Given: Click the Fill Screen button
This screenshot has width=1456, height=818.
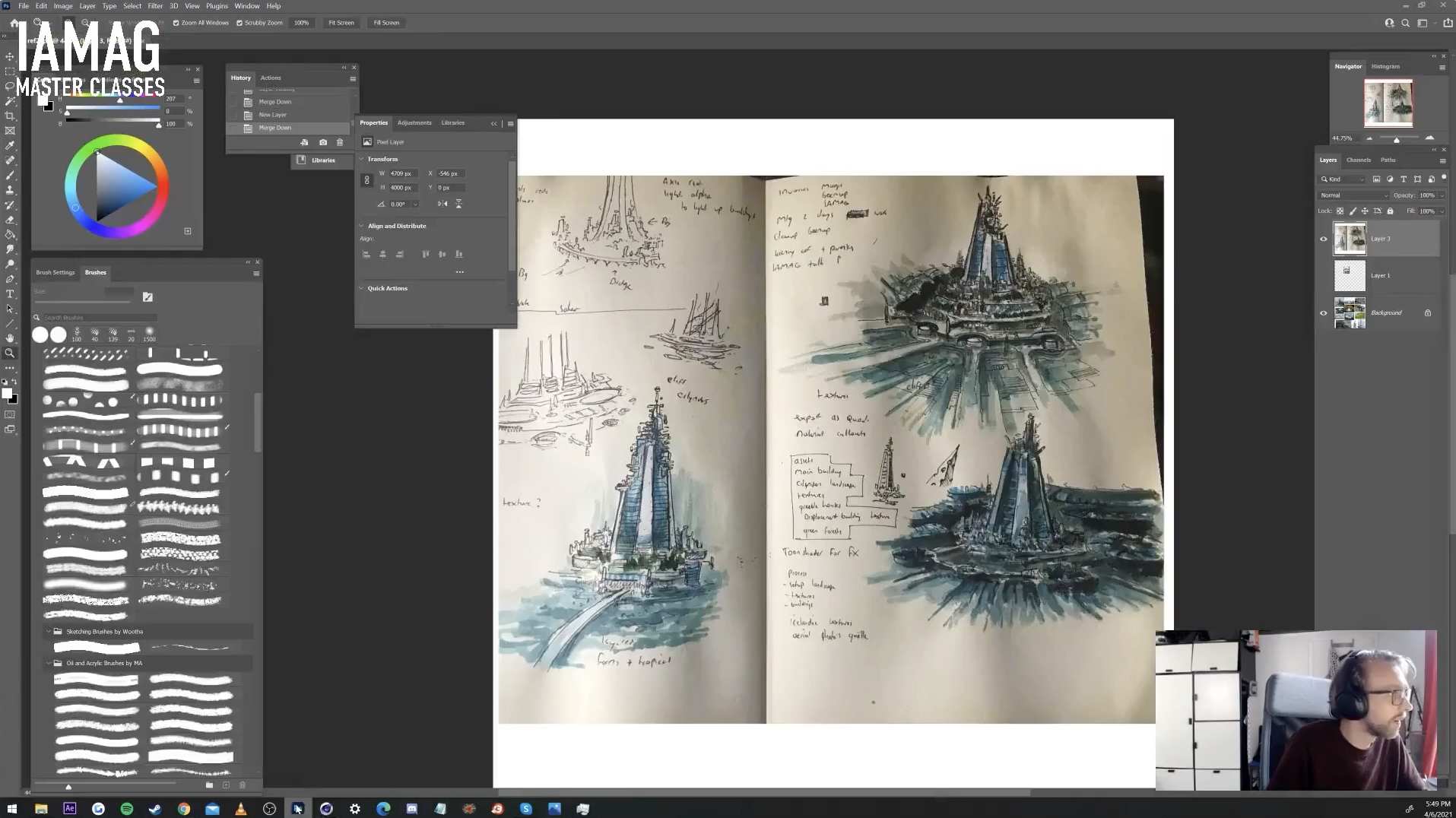Looking at the screenshot, I should [386, 23].
